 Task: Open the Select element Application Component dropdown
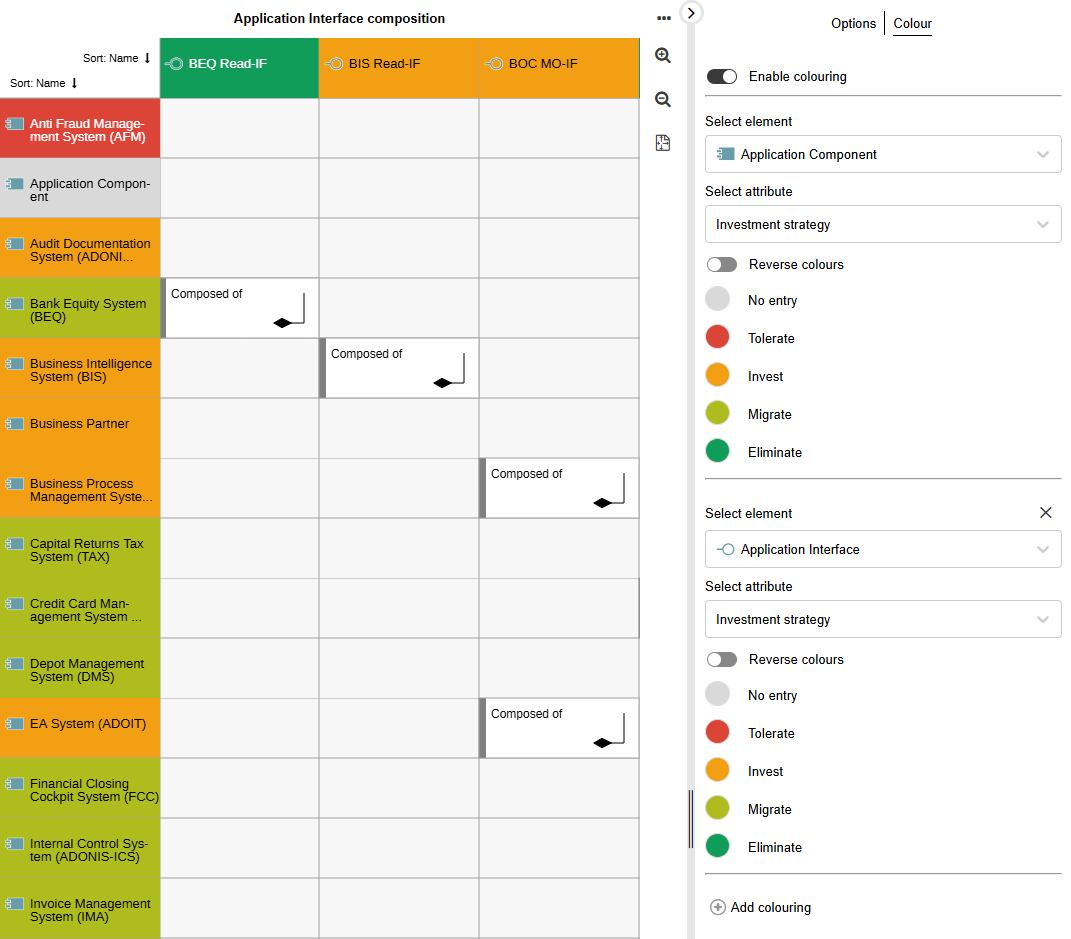click(1042, 154)
